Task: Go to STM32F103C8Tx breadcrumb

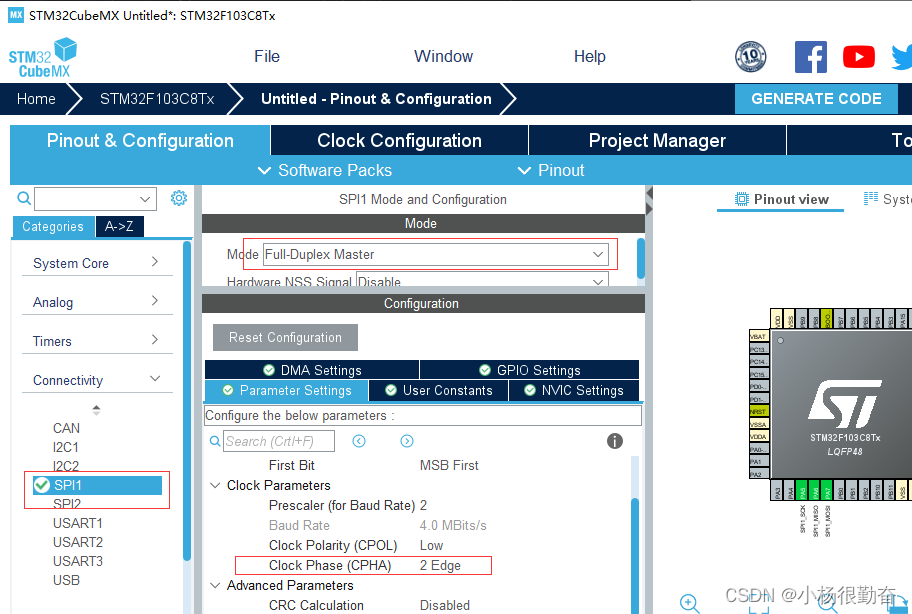Action: click(157, 99)
